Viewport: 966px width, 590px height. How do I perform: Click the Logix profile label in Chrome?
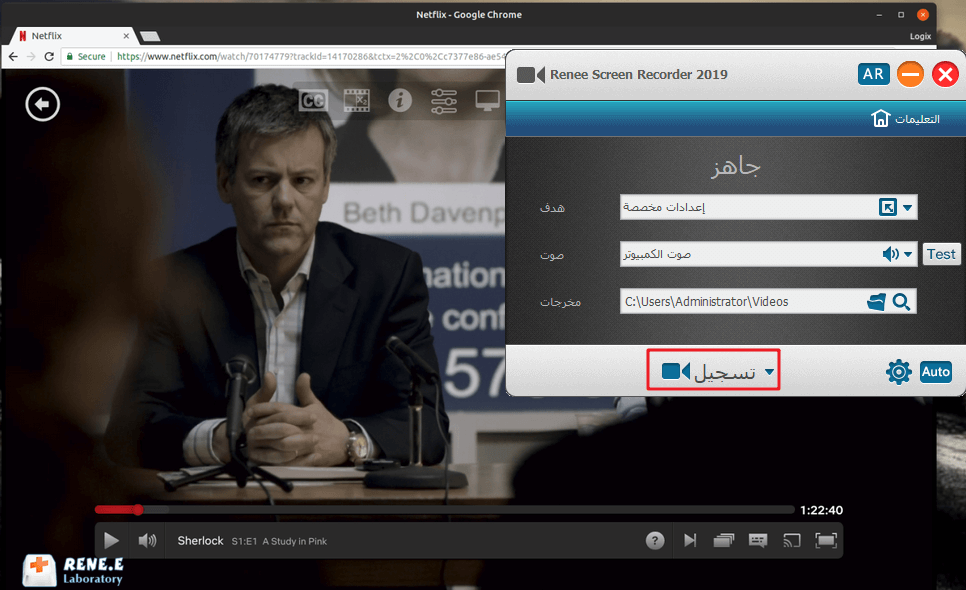click(x=920, y=36)
